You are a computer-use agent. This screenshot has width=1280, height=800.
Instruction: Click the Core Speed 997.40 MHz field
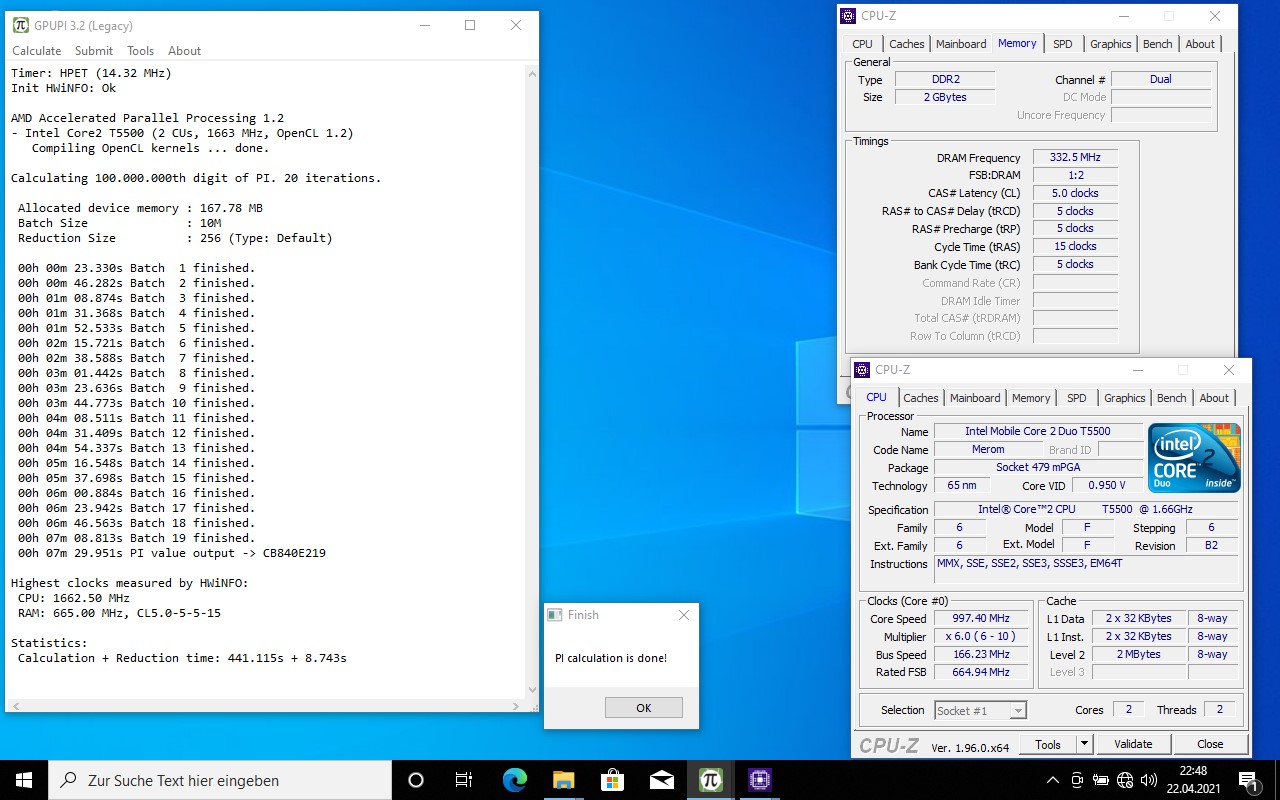pyautogui.click(x=981, y=619)
